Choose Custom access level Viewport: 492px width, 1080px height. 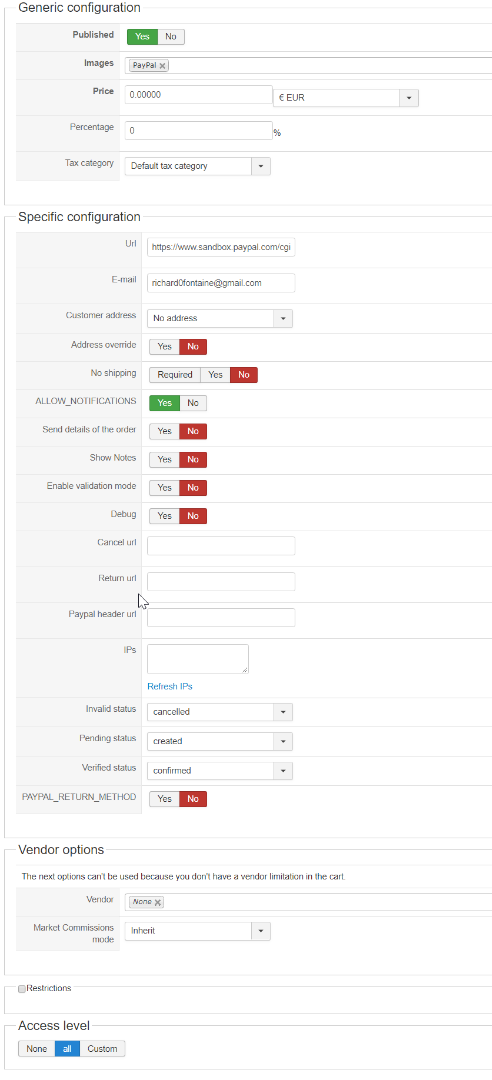pos(103,1049)
